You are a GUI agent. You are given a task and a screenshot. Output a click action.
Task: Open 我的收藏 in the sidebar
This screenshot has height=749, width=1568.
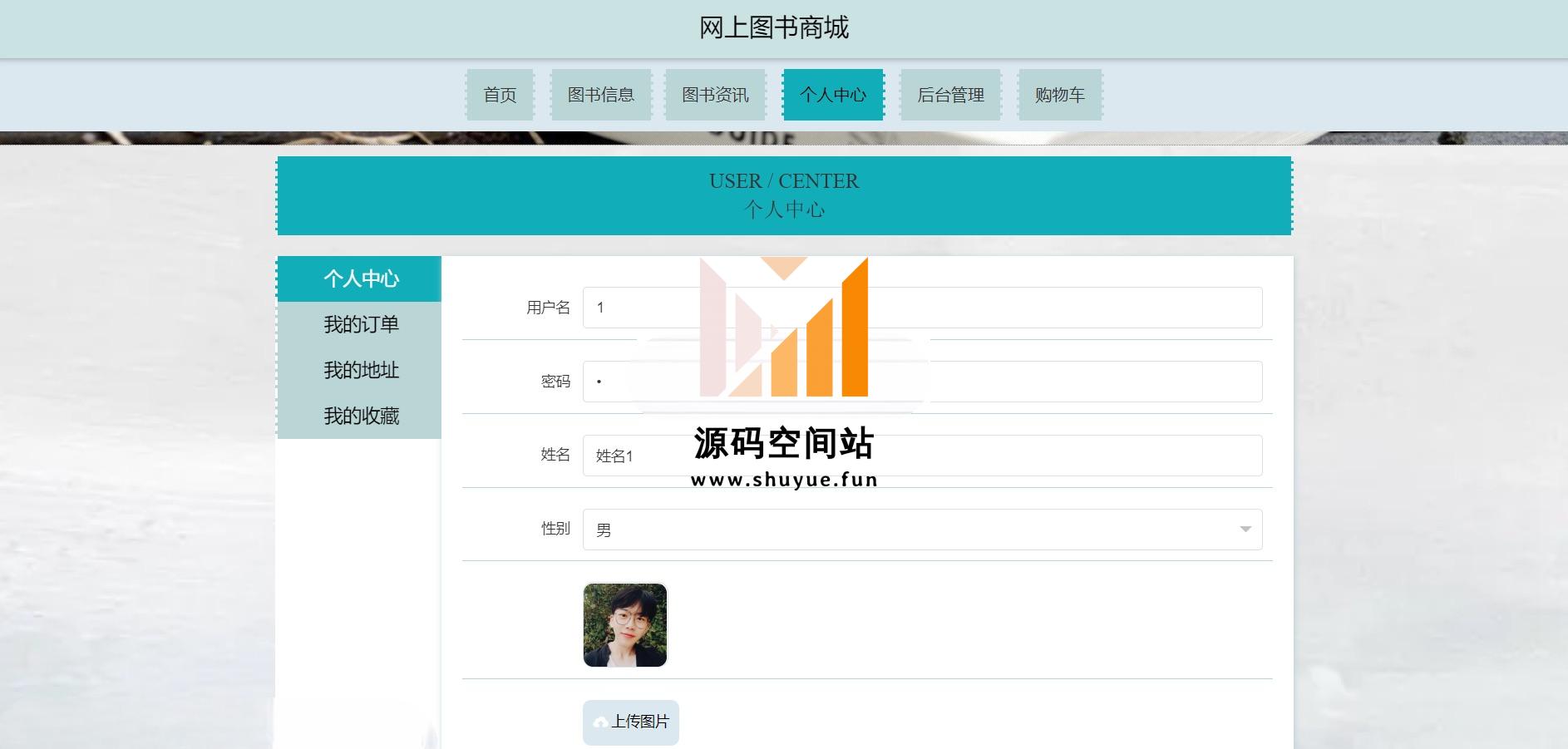point(359,416)
